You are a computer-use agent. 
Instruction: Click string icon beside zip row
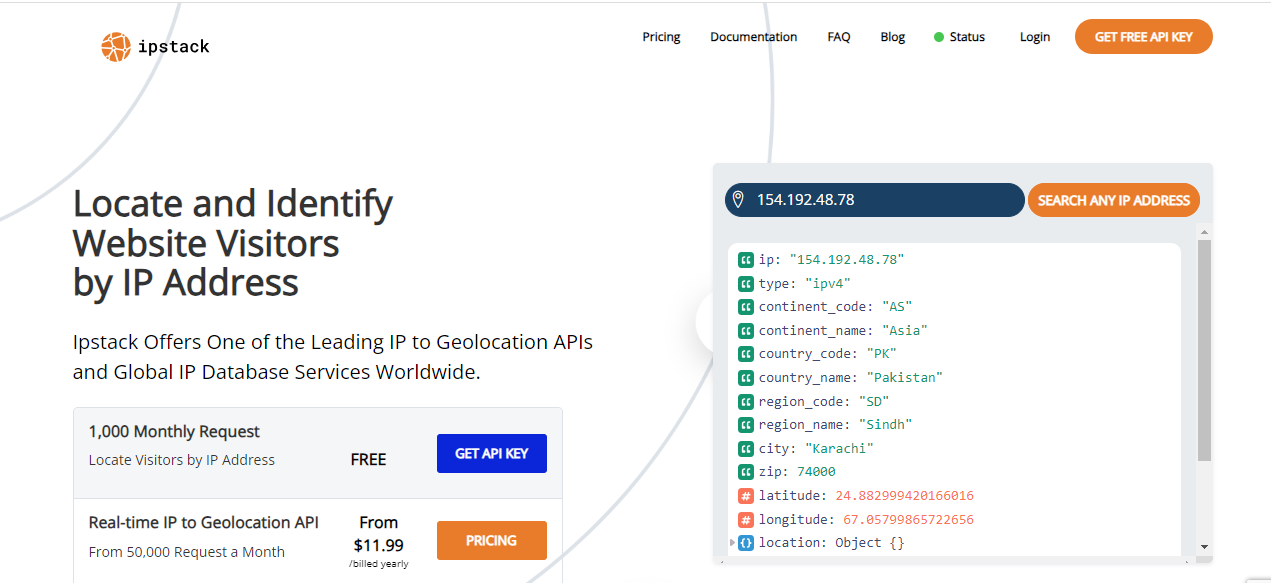coord(745,472)
